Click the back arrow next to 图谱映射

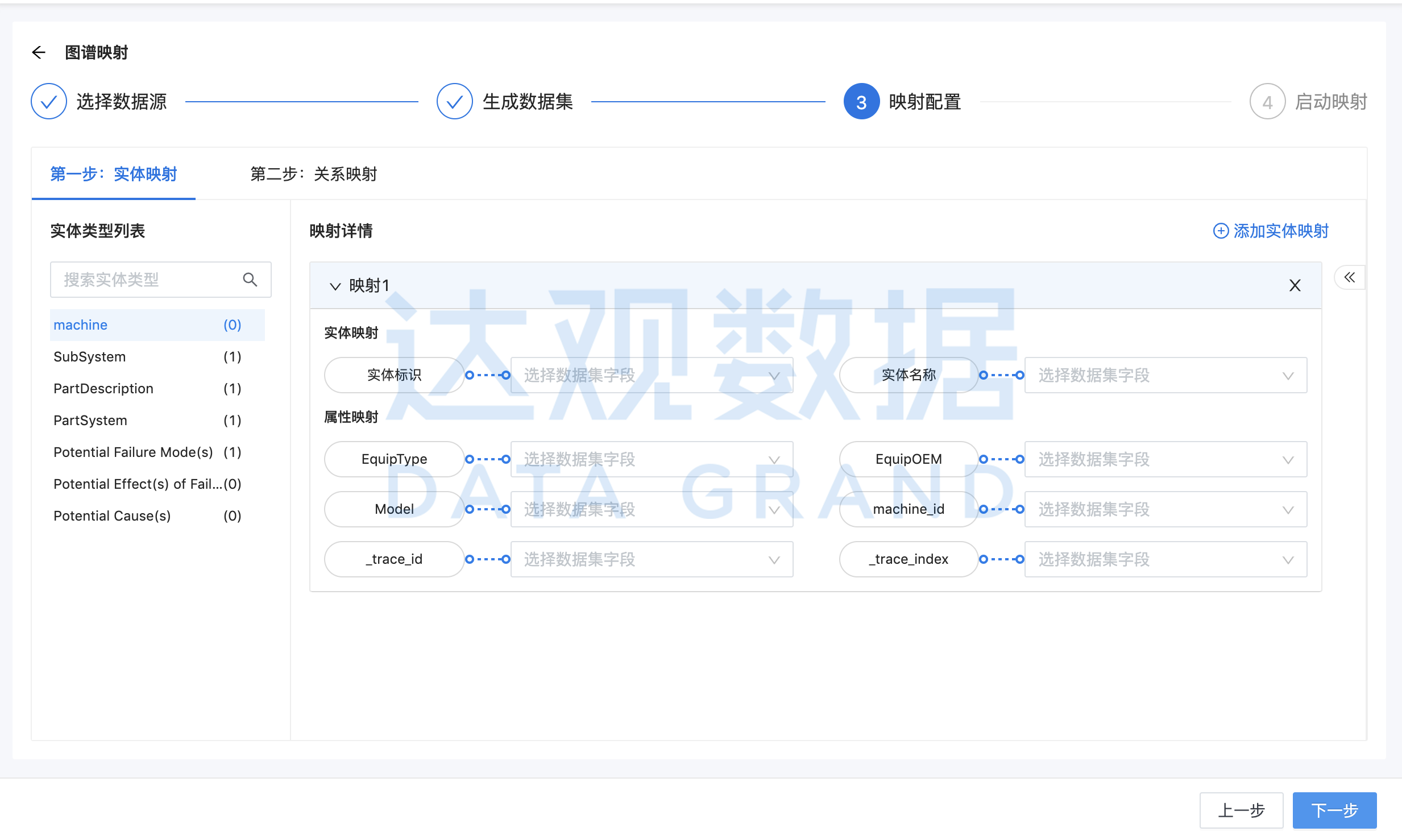click(39, 53)
